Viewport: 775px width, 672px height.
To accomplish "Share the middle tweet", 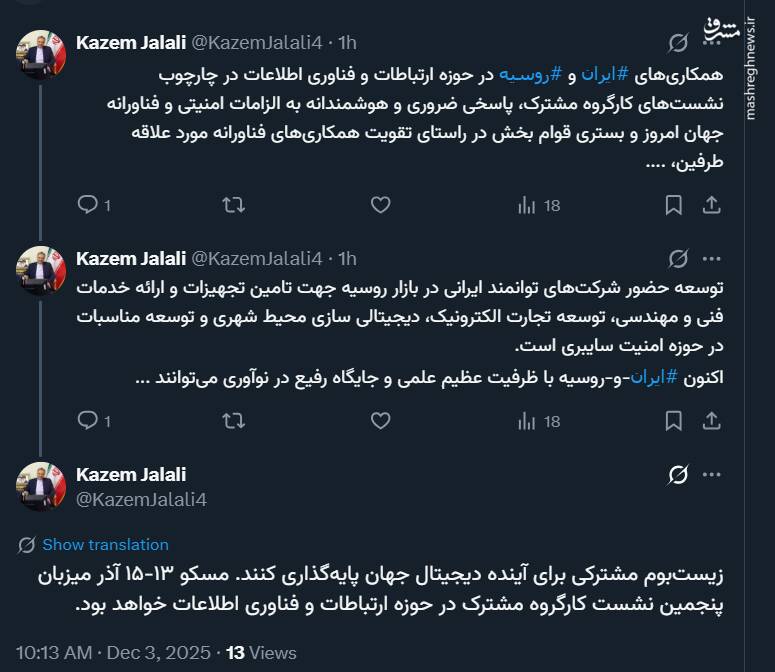I will click(x=712, y=421).
